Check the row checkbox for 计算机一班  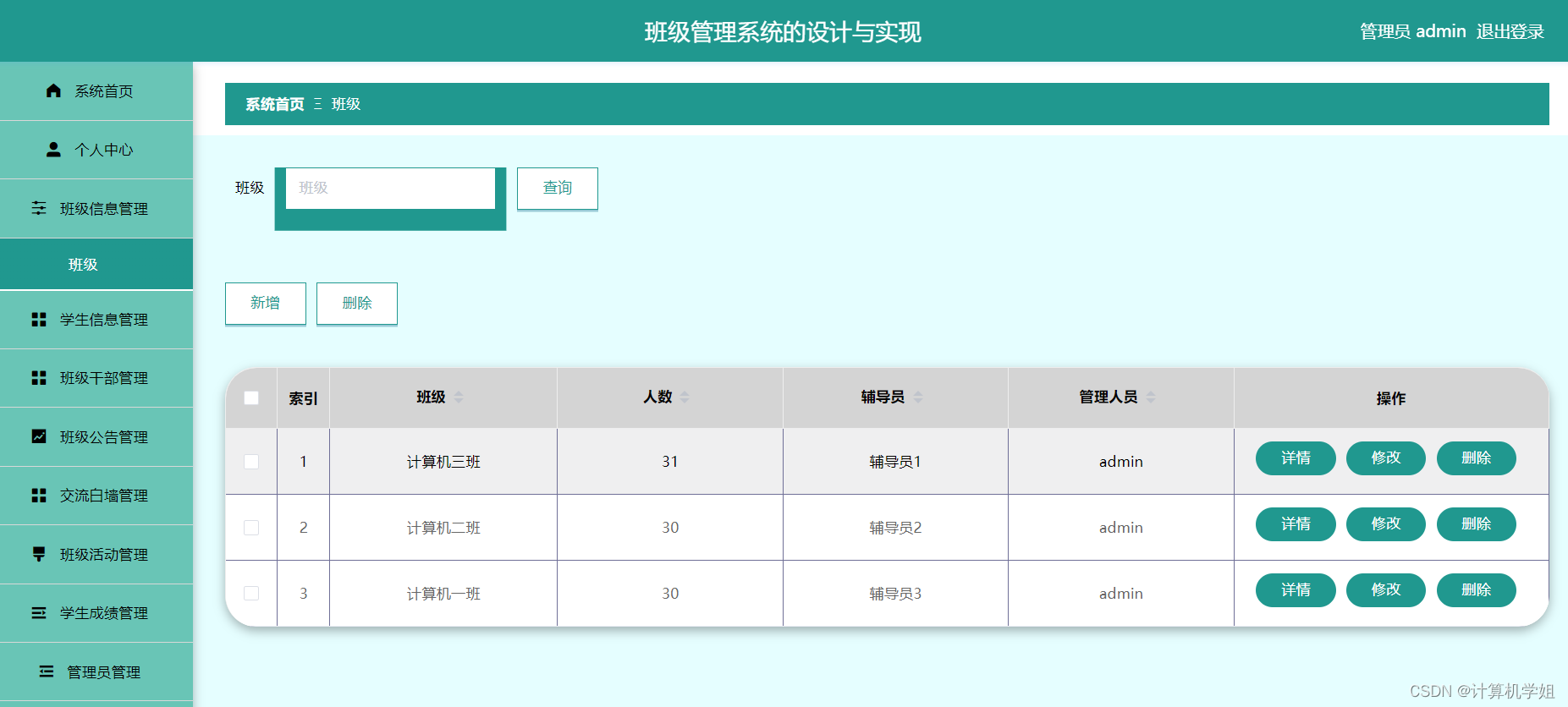pos(251,594)
